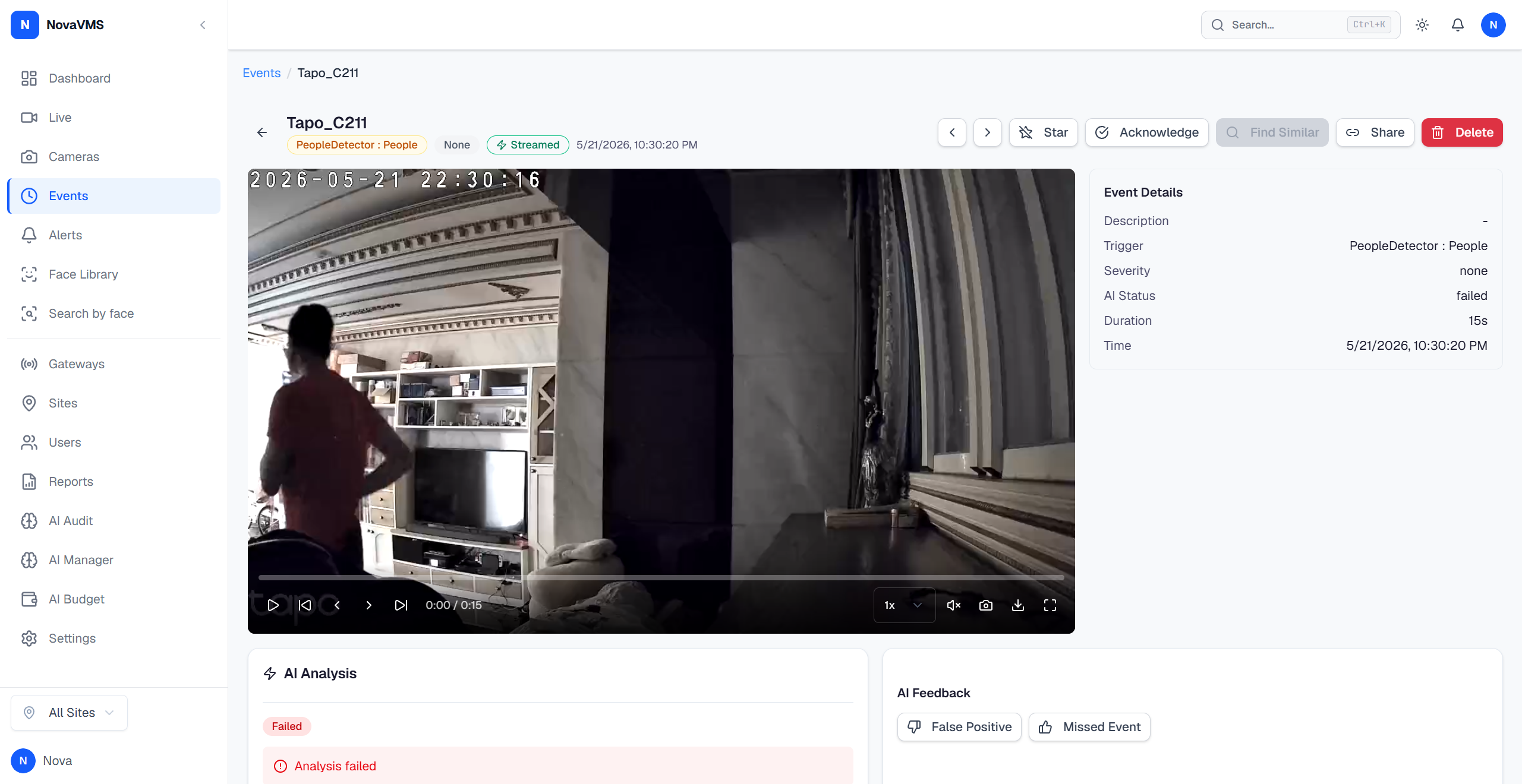
Task: Acknowledge the event
Action: (x=1147, y=132)
